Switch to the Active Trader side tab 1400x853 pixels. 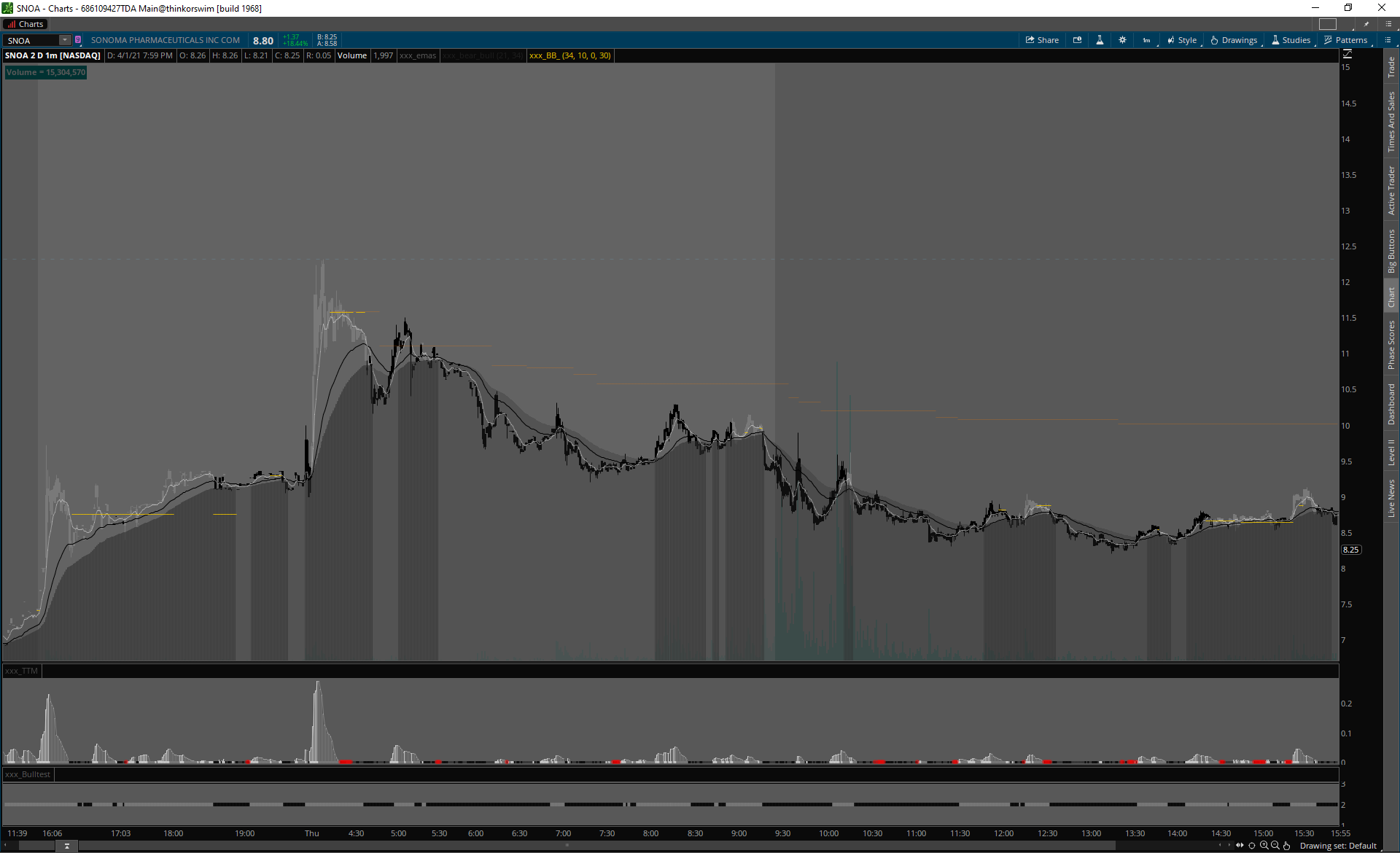coord(1391,190)
